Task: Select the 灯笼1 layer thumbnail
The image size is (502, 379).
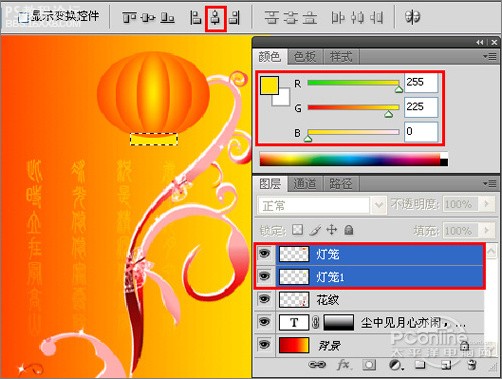Action: (x=294, y=277)
